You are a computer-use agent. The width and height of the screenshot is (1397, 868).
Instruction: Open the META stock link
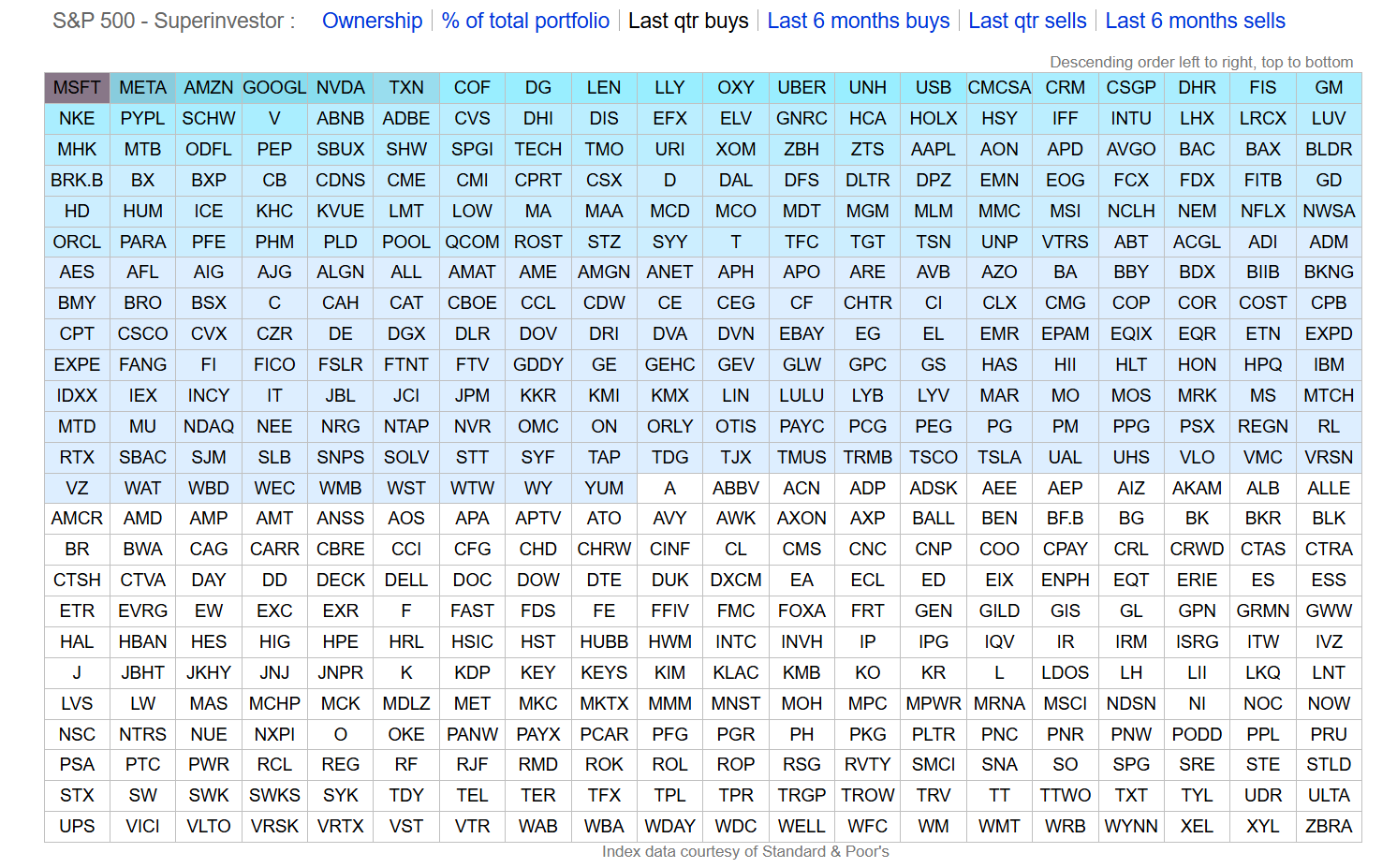click(142, 88)
